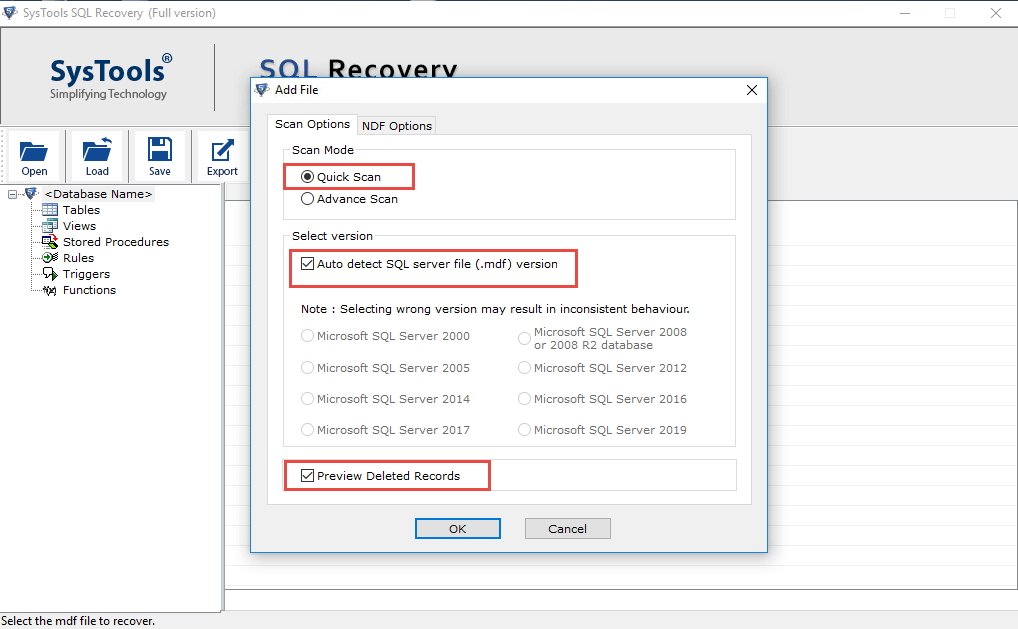Switch to the Scan Options tab
Viewport: 1018px width, 629px height.
(x=312, y=124)
